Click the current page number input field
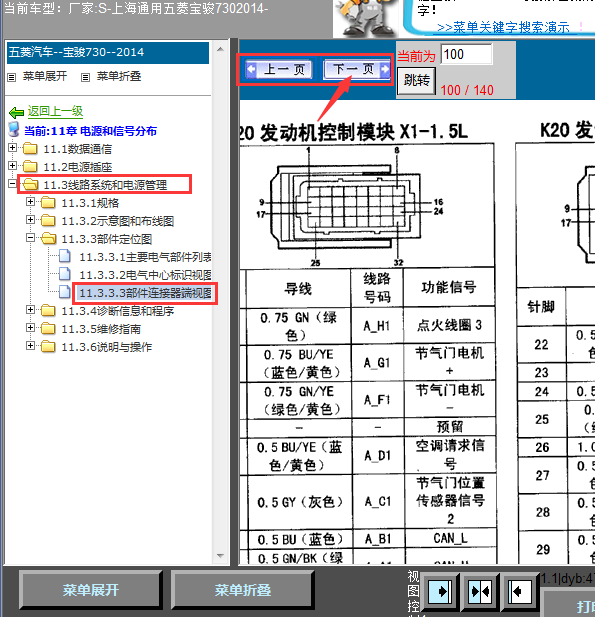 point(466,54)
